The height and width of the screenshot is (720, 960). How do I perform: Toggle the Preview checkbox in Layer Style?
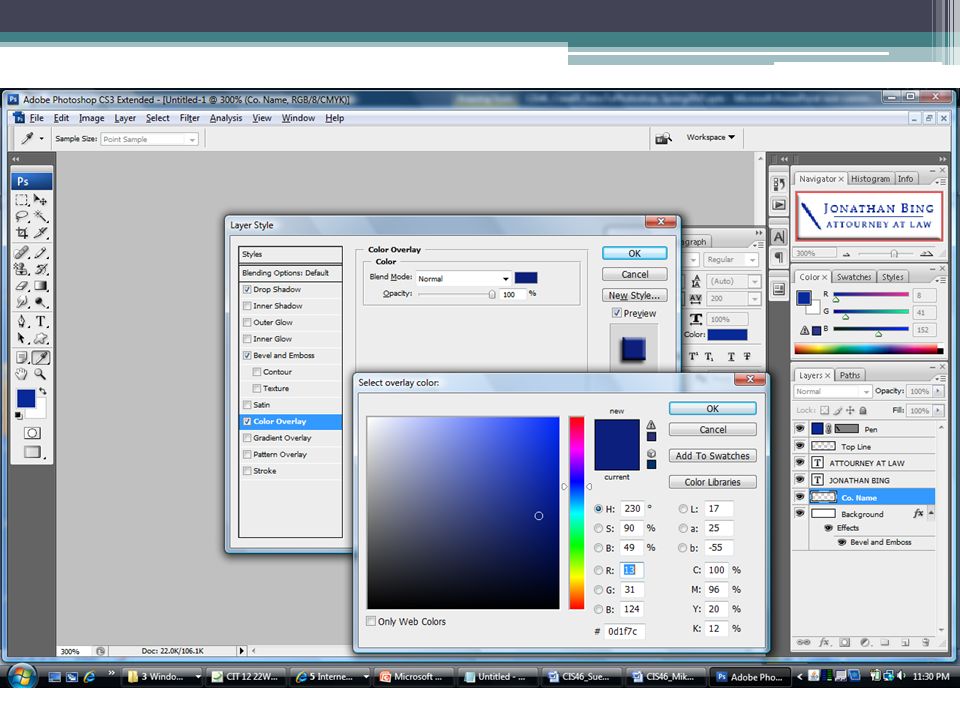617,313
